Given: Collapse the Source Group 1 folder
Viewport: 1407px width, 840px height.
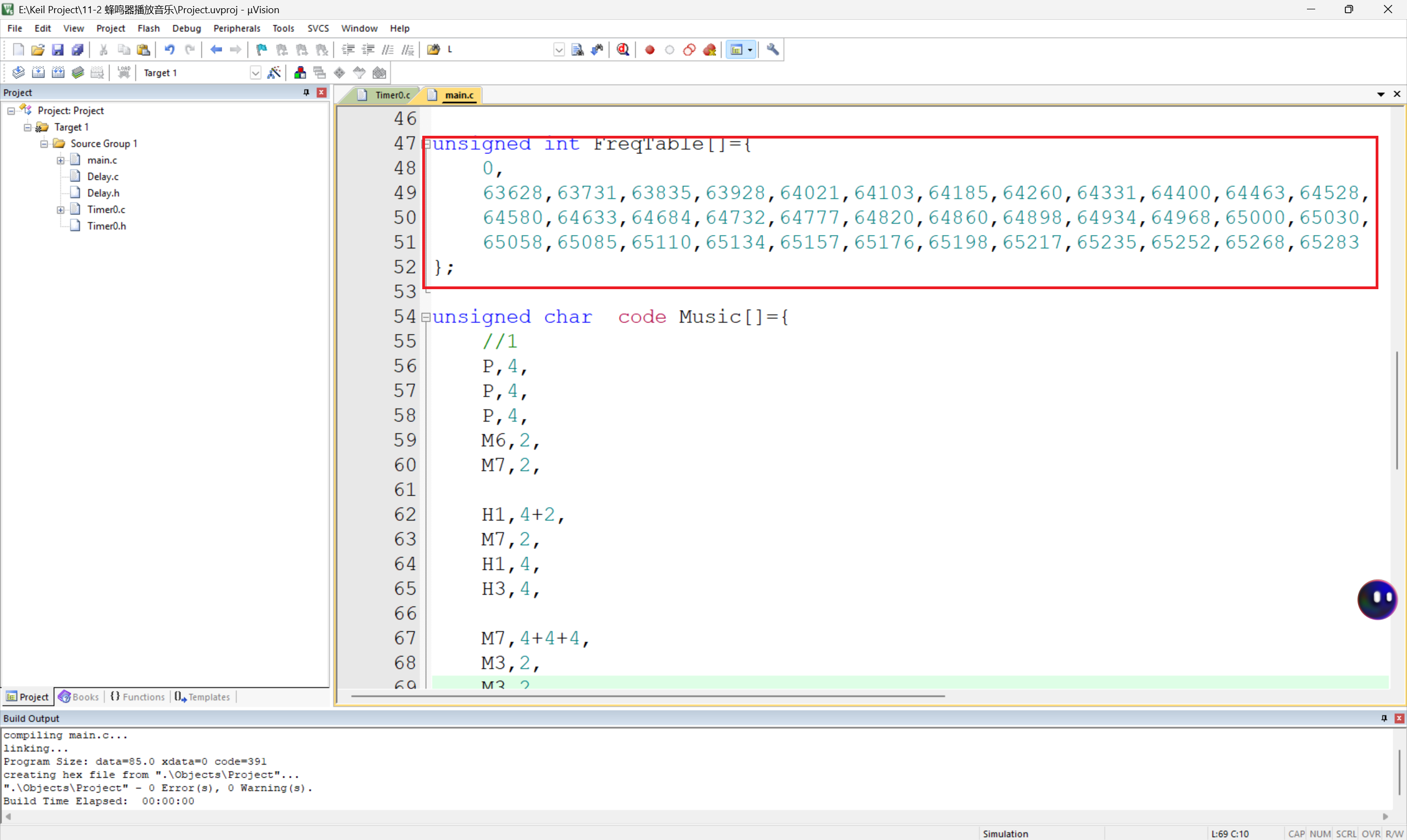Looking at the screenshot, I should click(44, 144).
